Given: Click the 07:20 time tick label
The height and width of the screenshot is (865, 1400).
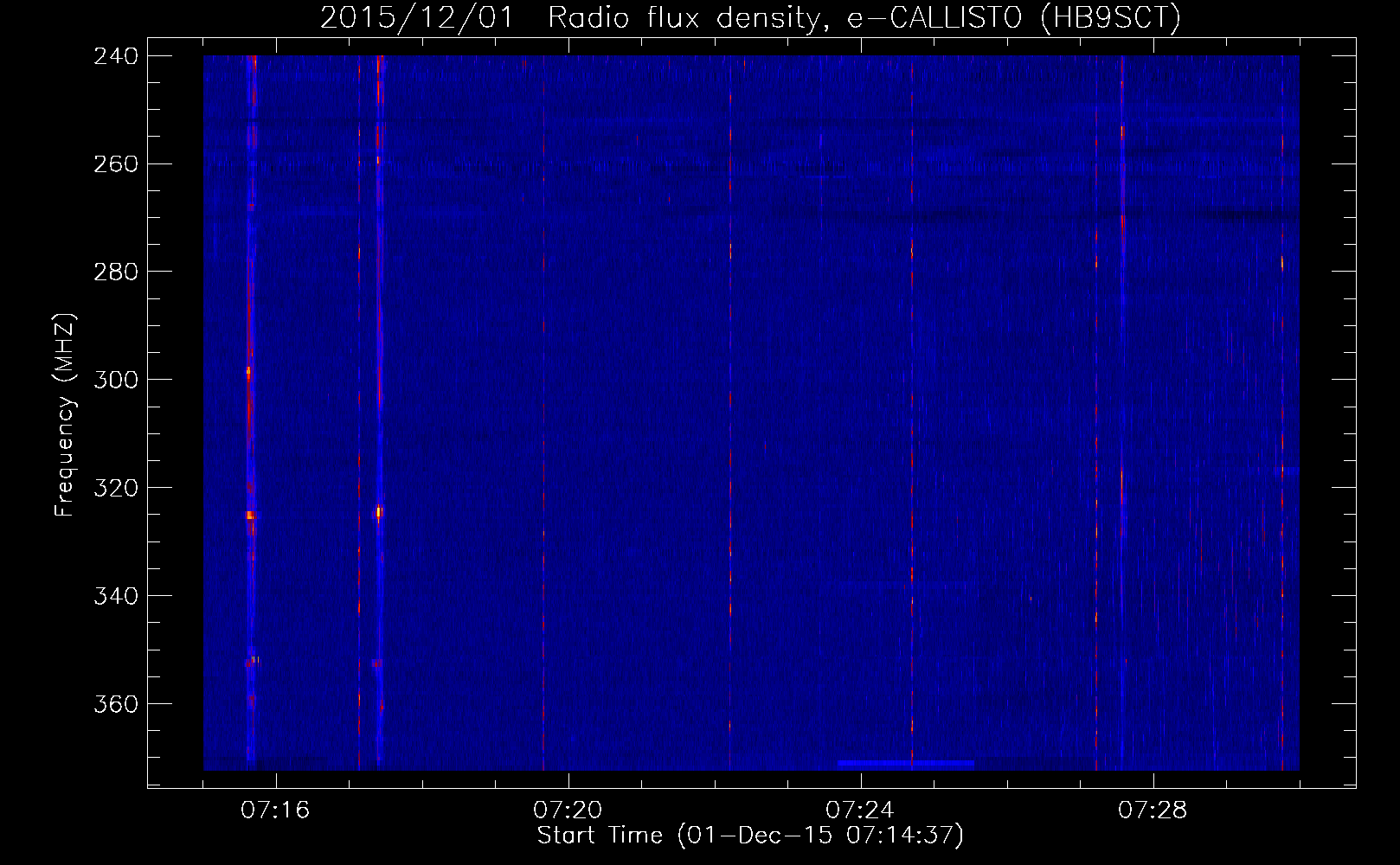Looking at the screenshot, I should click(x=568, y=811).
